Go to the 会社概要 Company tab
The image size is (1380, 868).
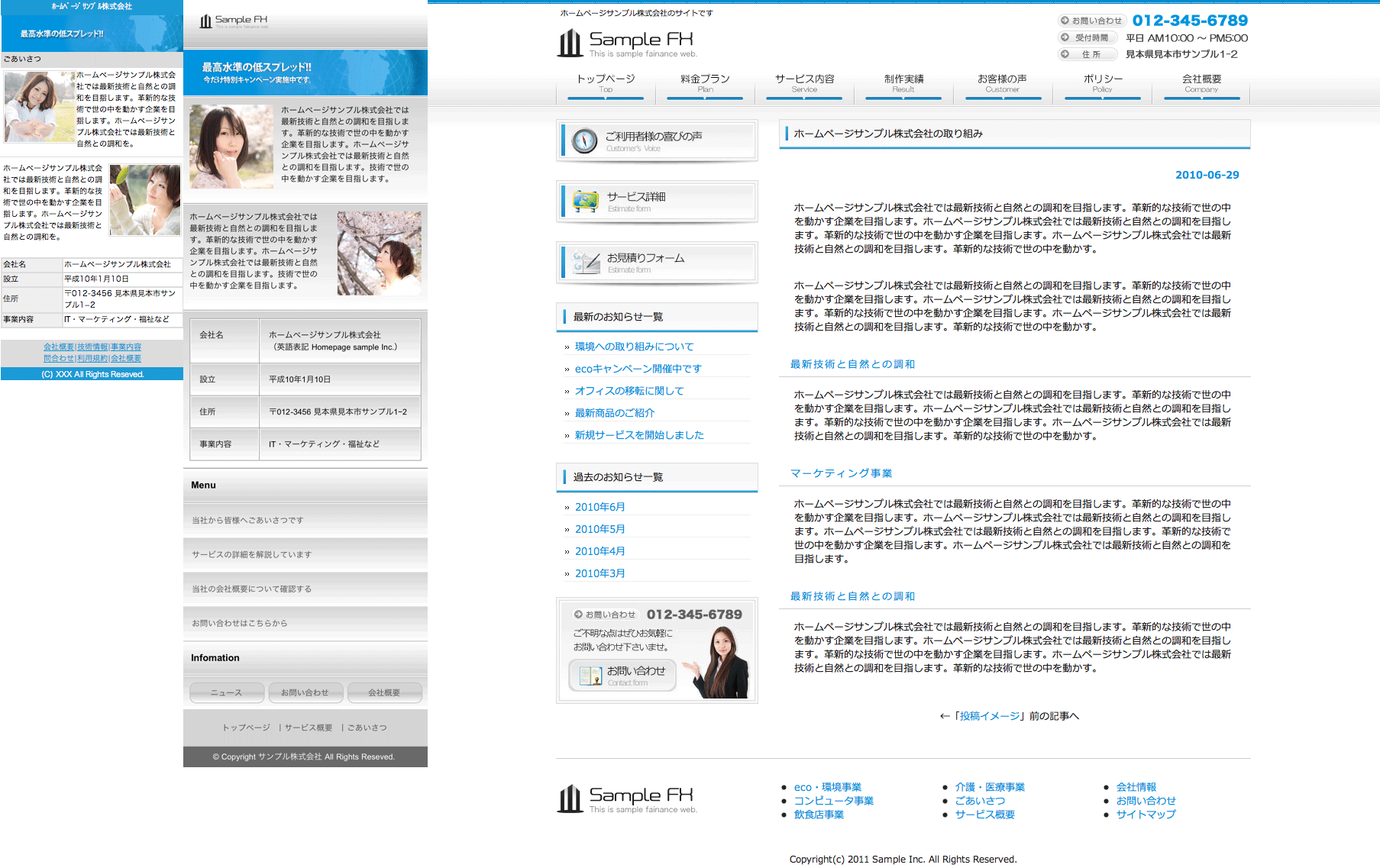1201,83
